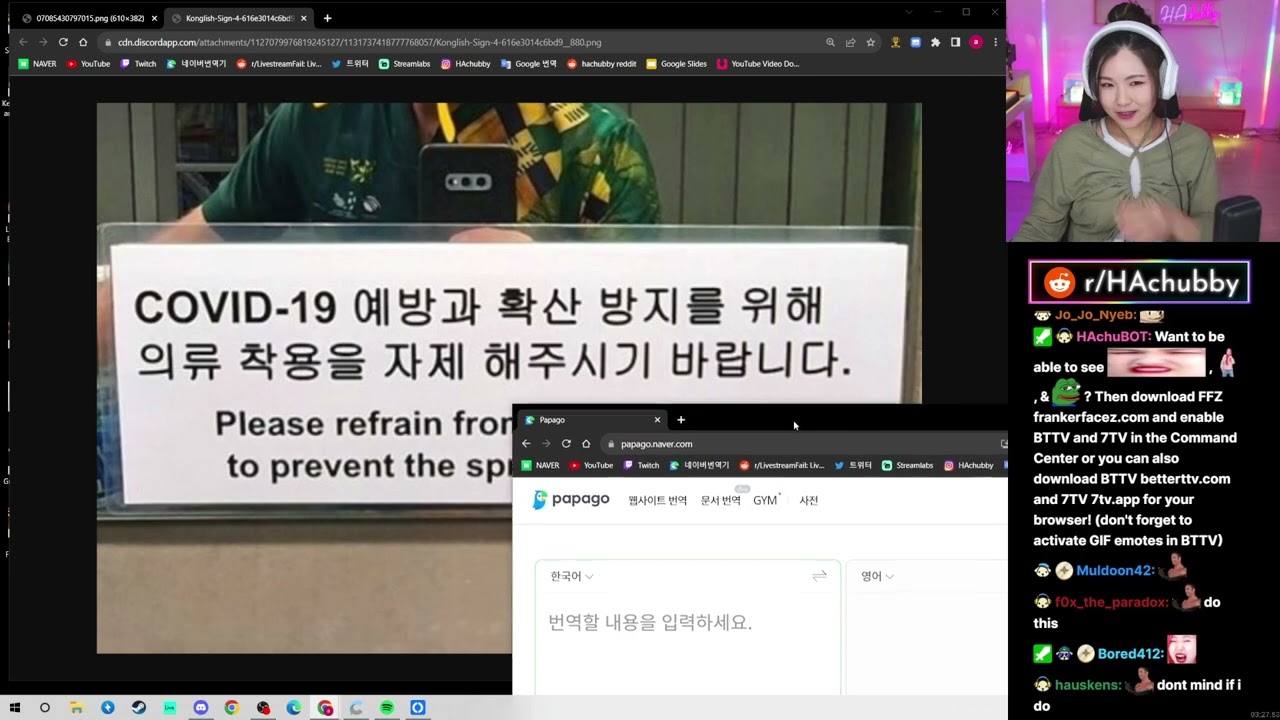The width and height of the screenshot is (1280, 720).
Task: Open the Windows Start menu
Action: click(14, 708)
